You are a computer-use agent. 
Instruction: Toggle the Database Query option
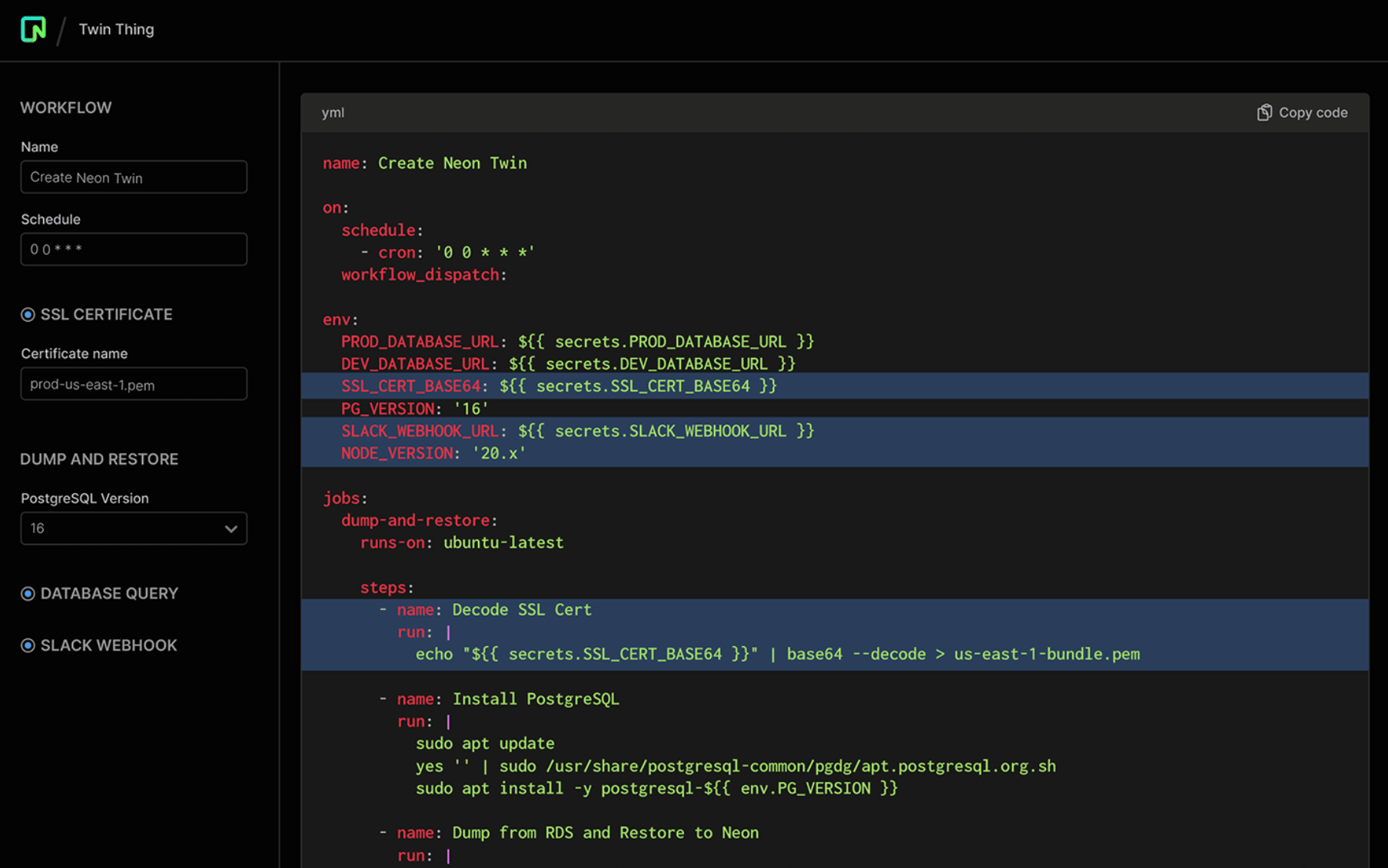pos(28,594)
